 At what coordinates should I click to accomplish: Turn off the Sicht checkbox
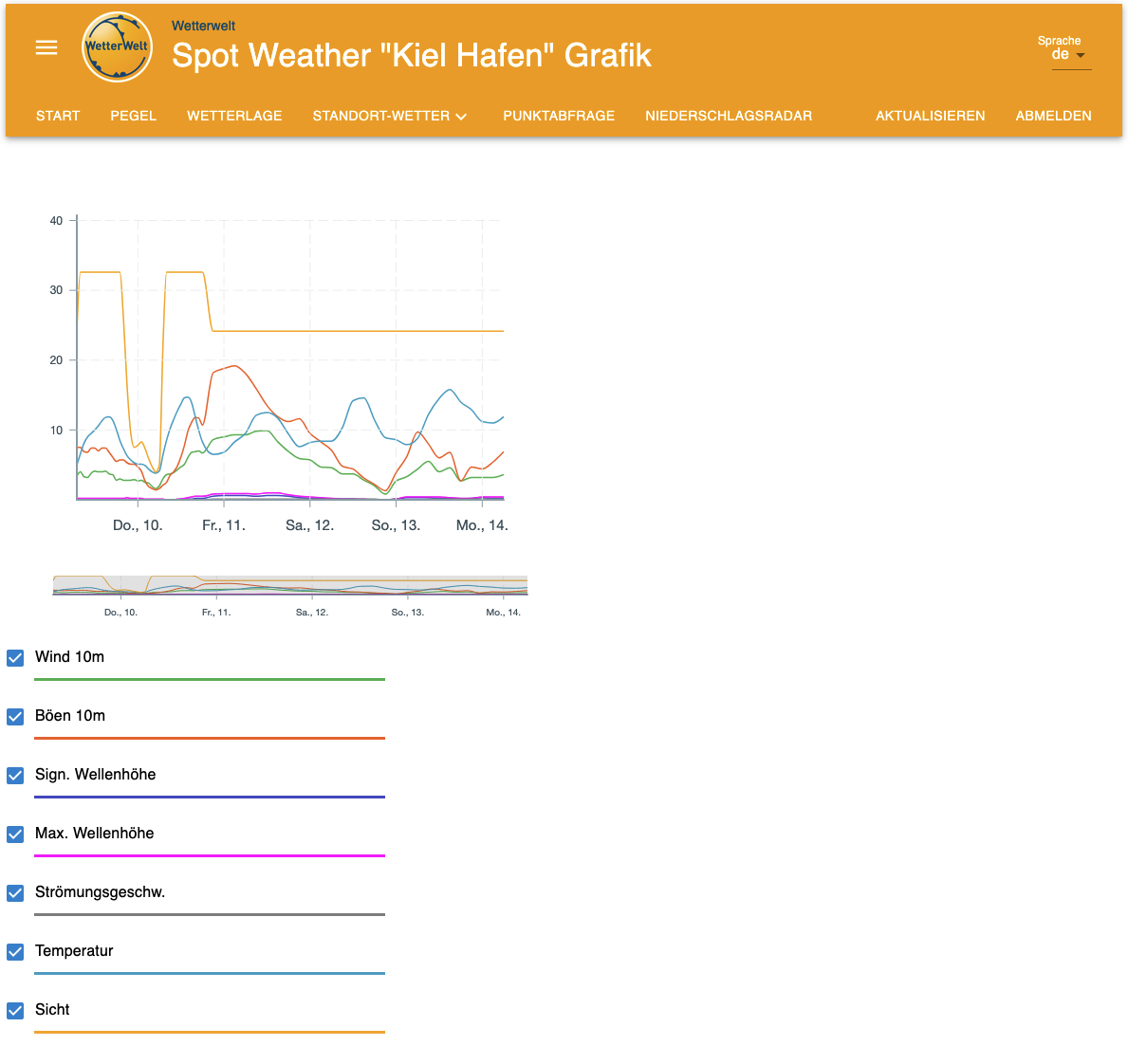coord(15,1010)
